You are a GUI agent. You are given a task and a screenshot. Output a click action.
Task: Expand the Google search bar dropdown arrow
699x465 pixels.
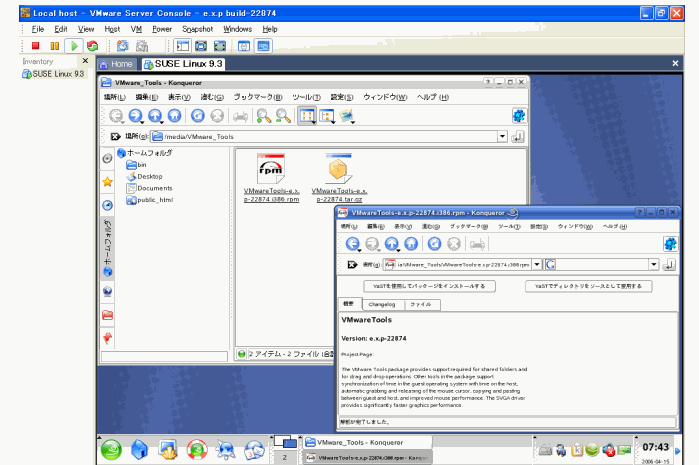coord(654,264)
